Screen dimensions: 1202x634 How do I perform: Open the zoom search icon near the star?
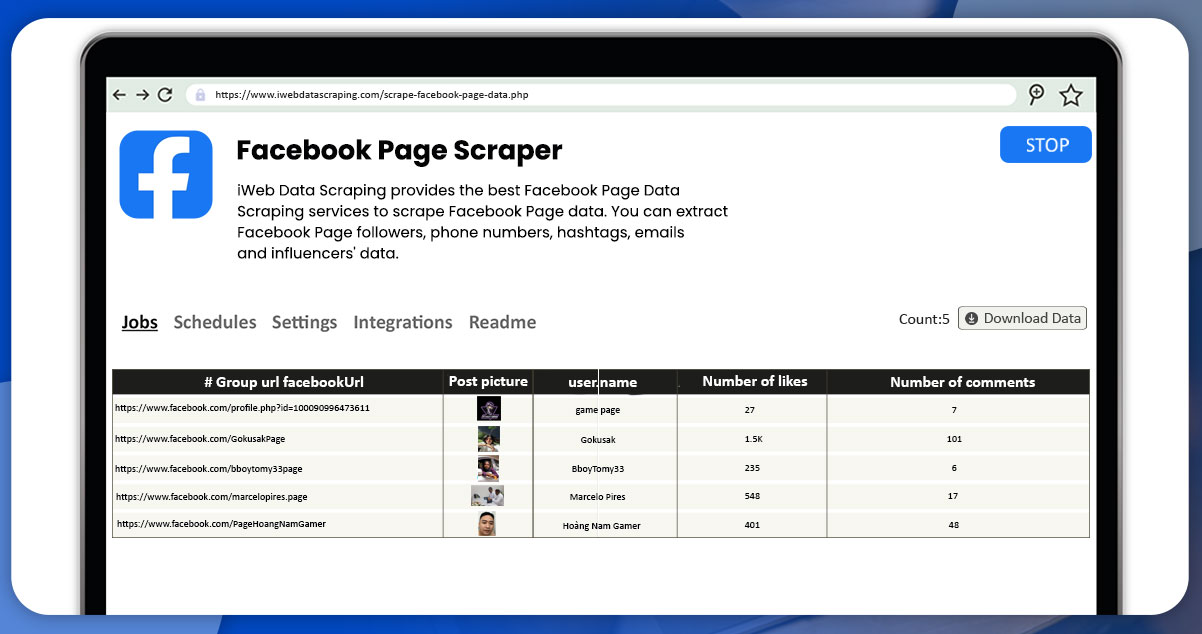click(x=1034, y=94)
